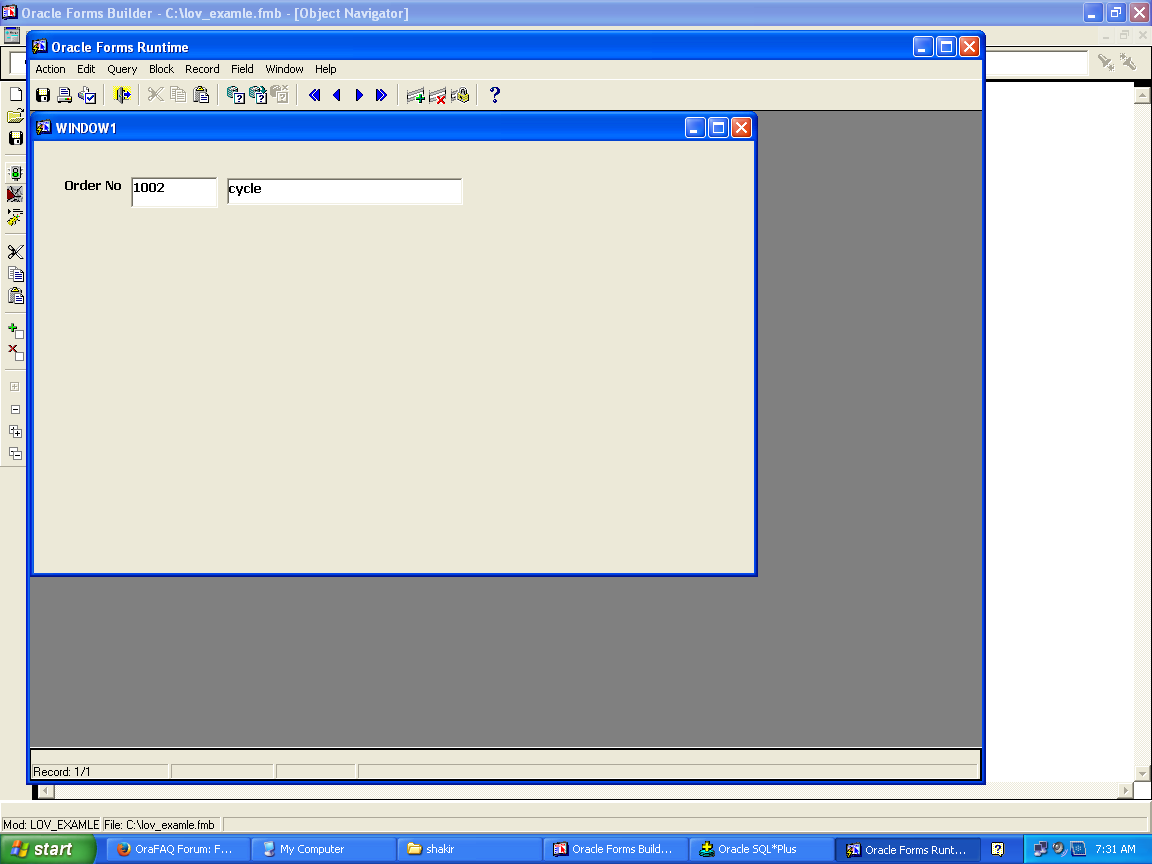Click the text field containing cycle
This screenshot has height=864, width=1152.
click(344, 191)
